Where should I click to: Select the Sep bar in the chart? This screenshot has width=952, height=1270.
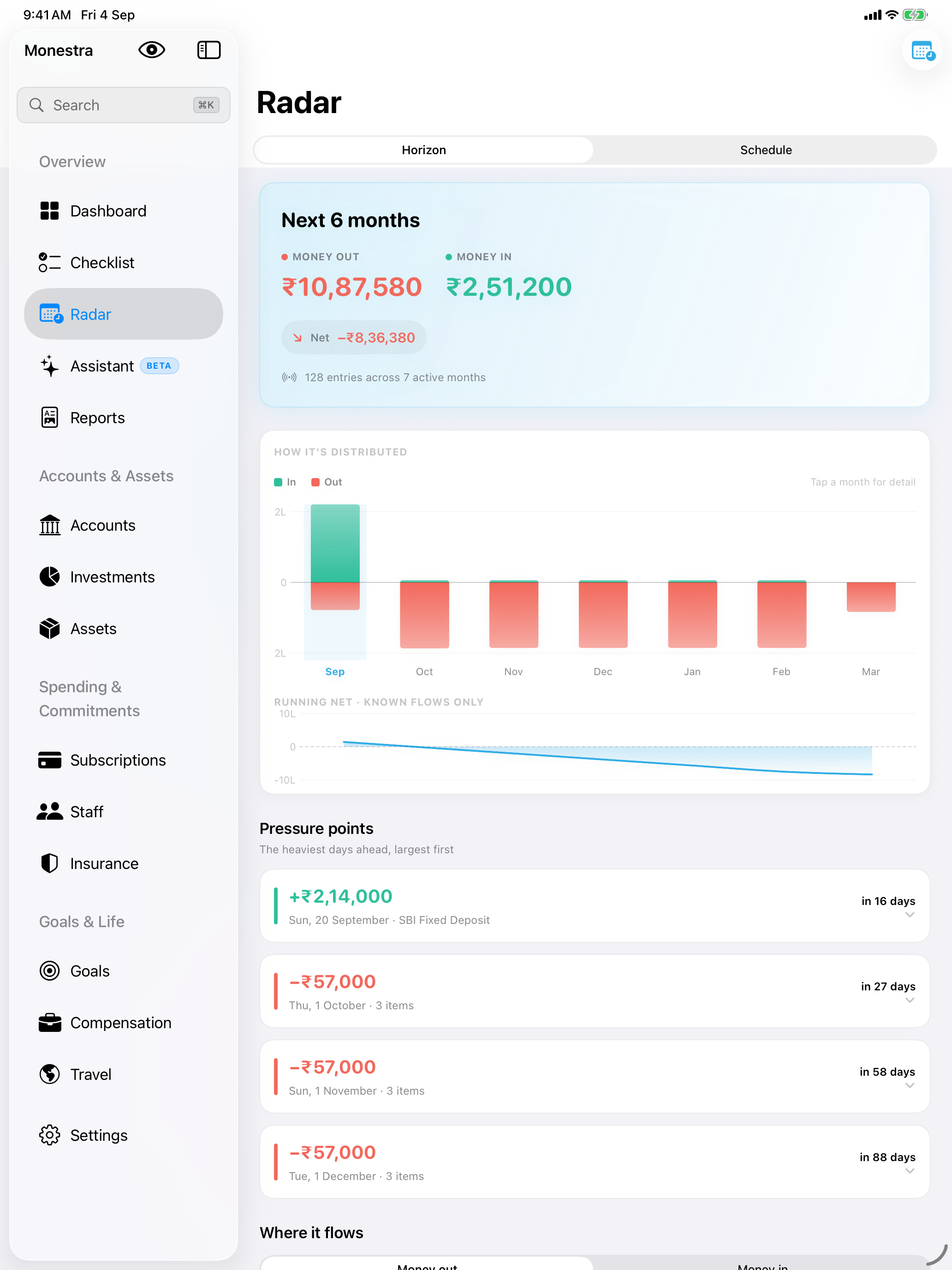[x=335, y=557]
